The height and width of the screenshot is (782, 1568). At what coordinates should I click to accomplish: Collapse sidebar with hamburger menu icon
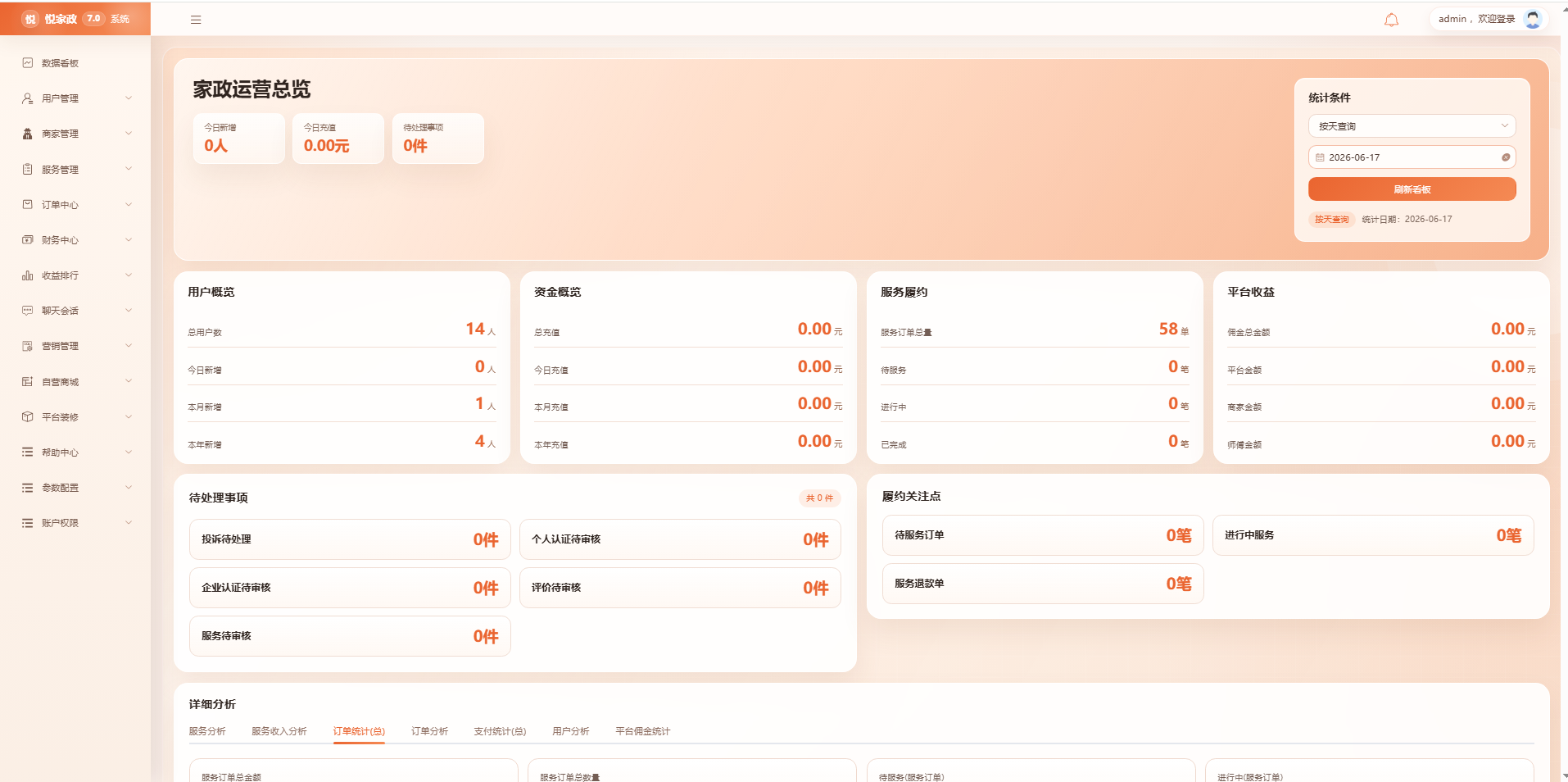click(196, 20)
